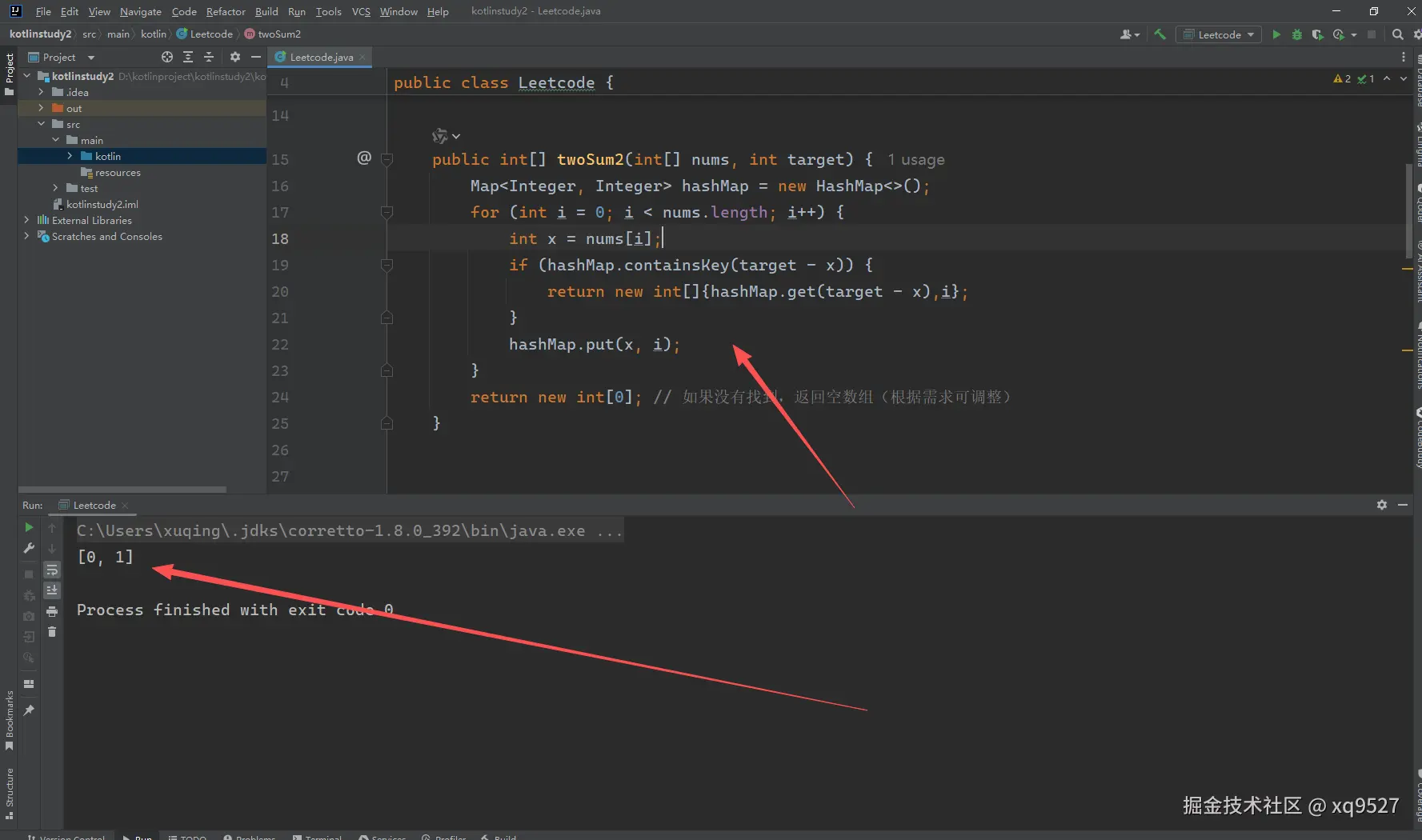Select kotlinstudy2.iml file in the tree
1422x840 pixels.
[x=102, y=204]
